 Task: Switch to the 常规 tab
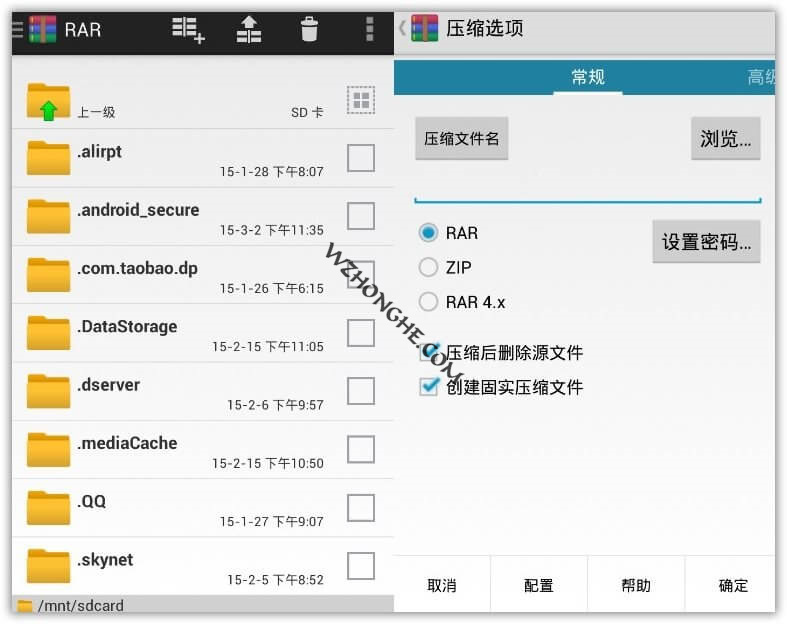[587, 77]
